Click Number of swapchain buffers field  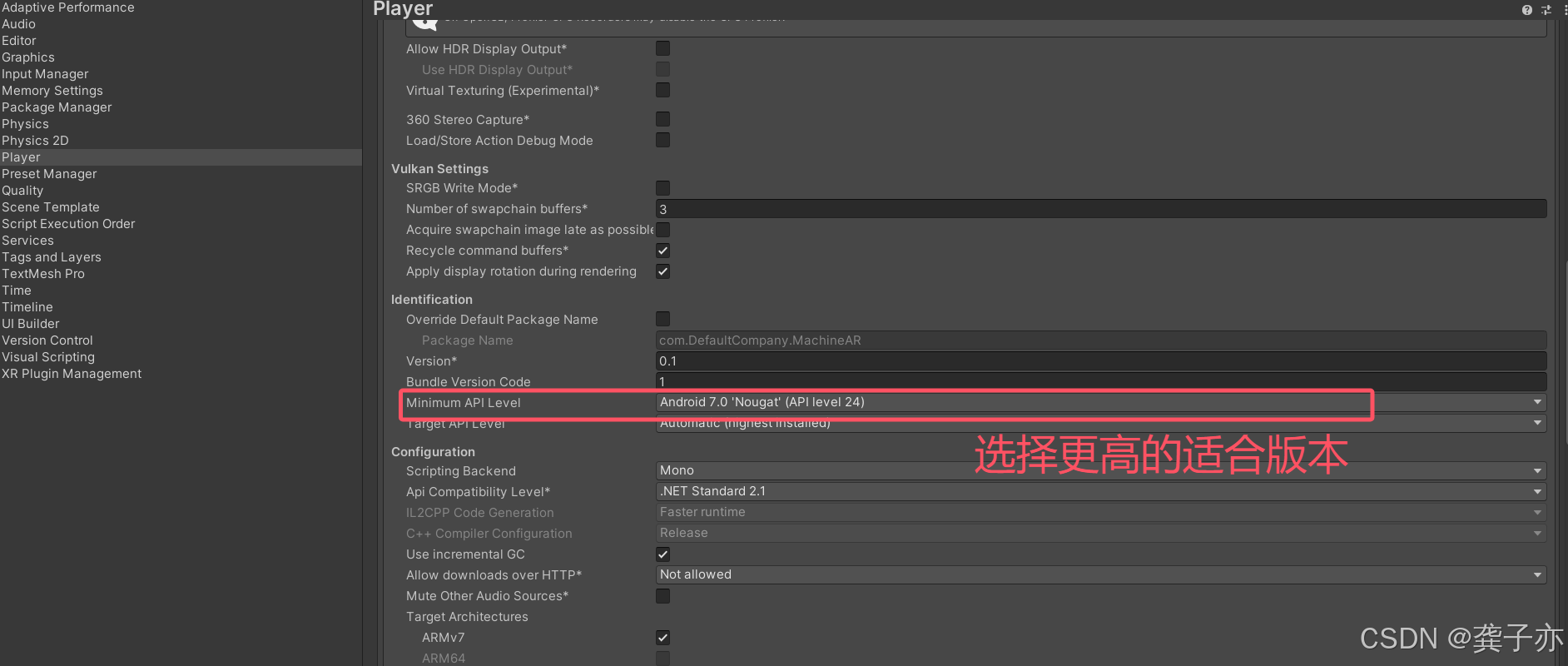coord(1101,209)
